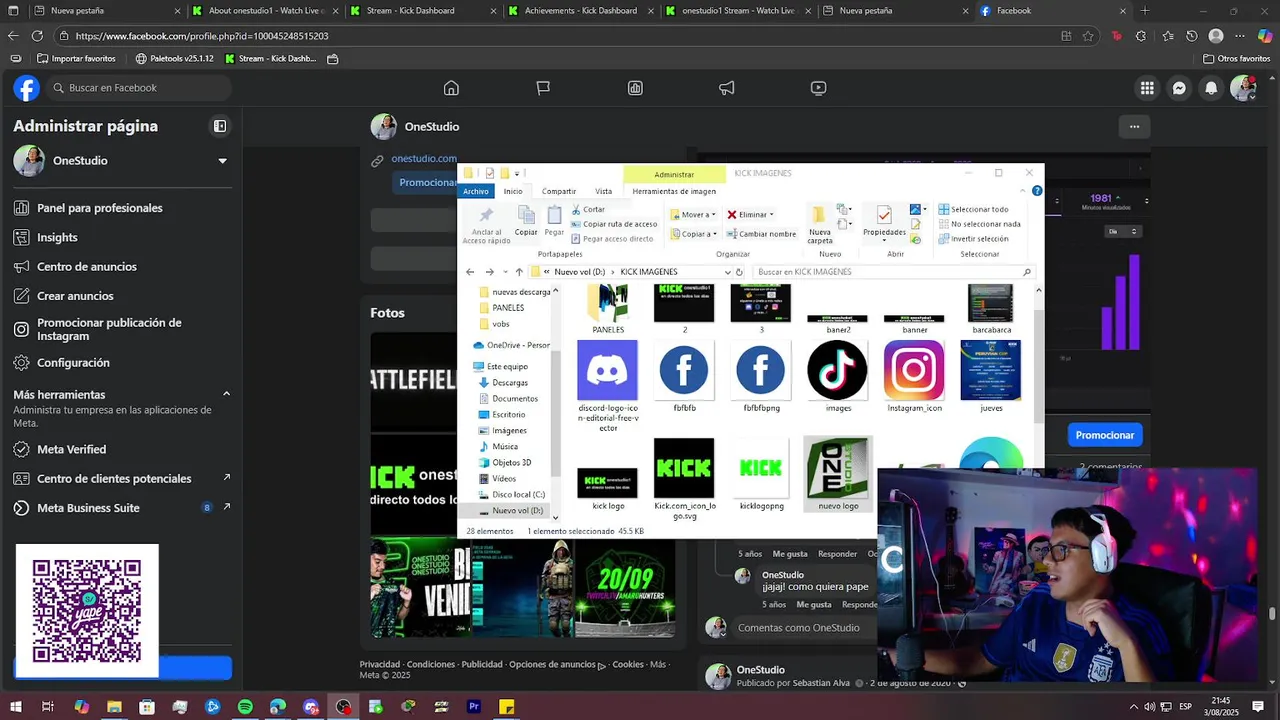Collapse Administrar página sidebar icon
The width and height of the screenshot is (1280, 720).
(x=220, y=126)
